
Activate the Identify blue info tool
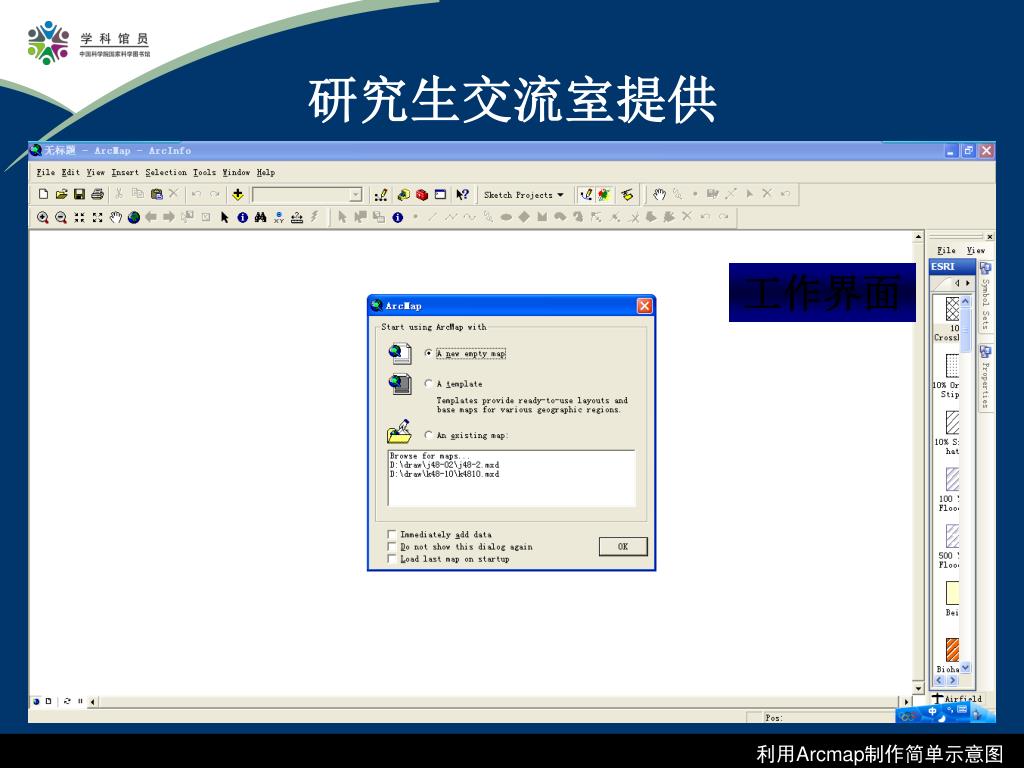[242, 217]
